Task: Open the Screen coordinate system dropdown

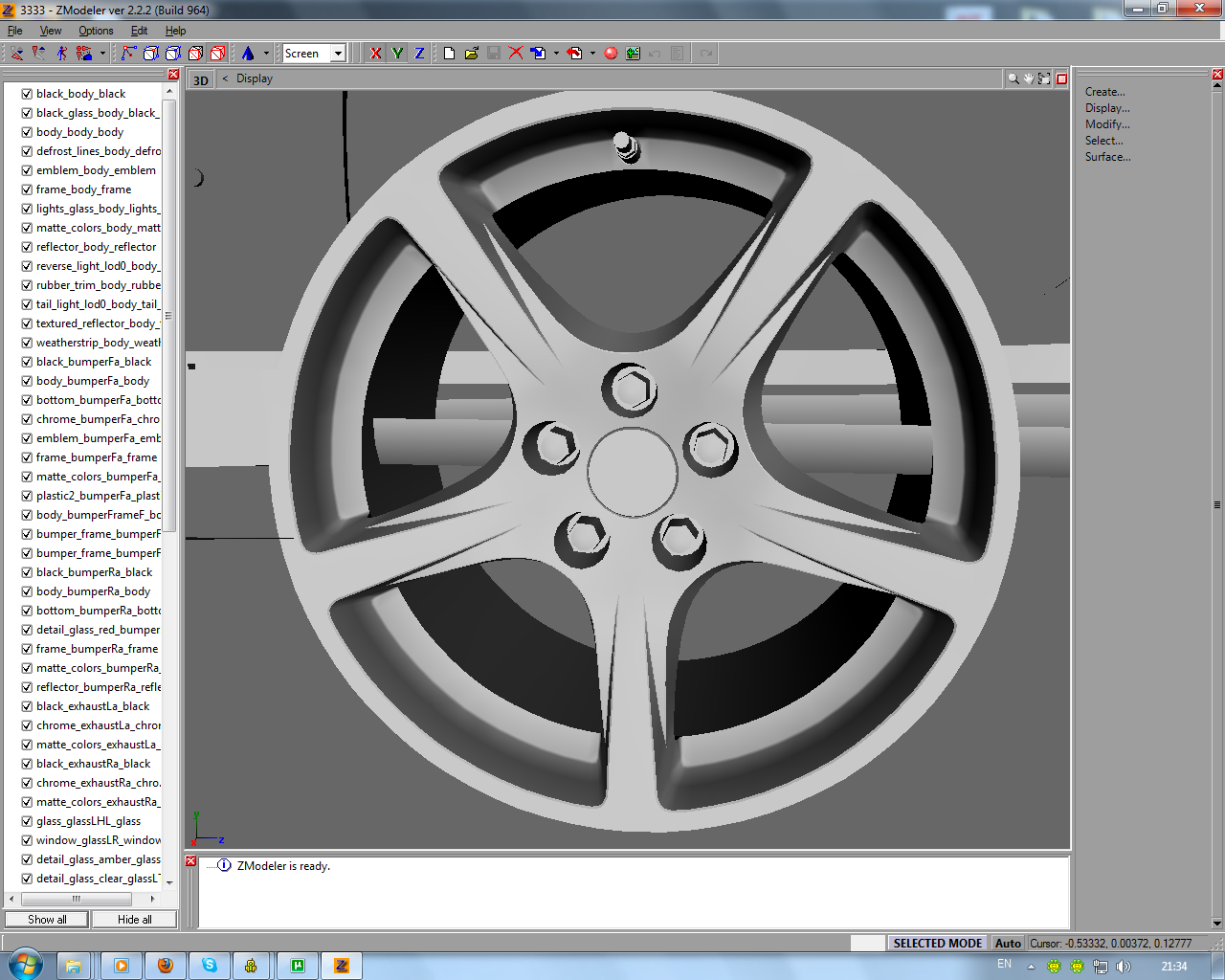Action: click(338, 54)
